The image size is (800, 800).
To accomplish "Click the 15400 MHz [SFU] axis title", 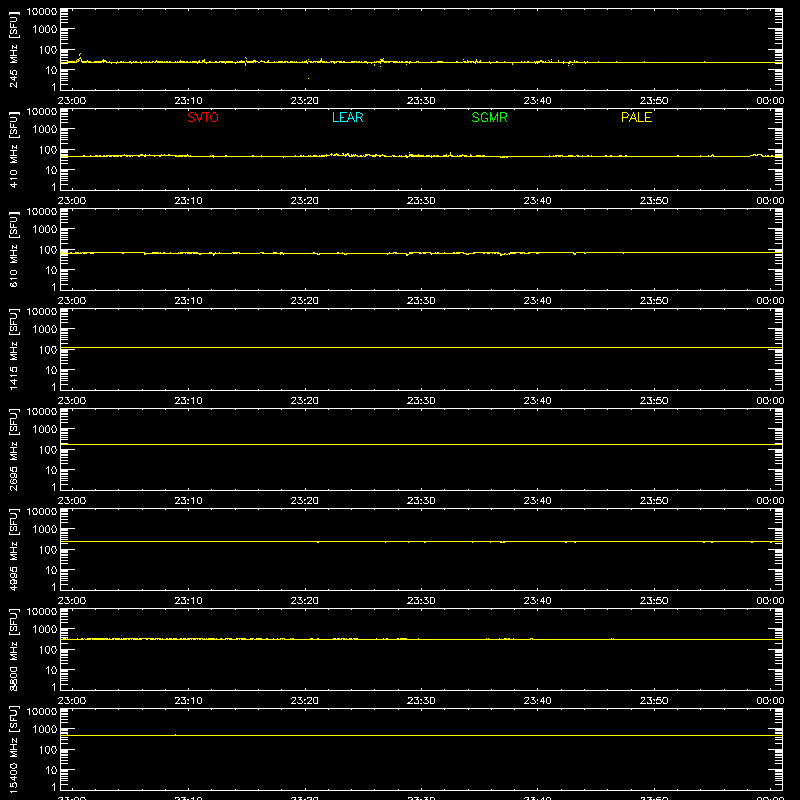I will 13,749.
